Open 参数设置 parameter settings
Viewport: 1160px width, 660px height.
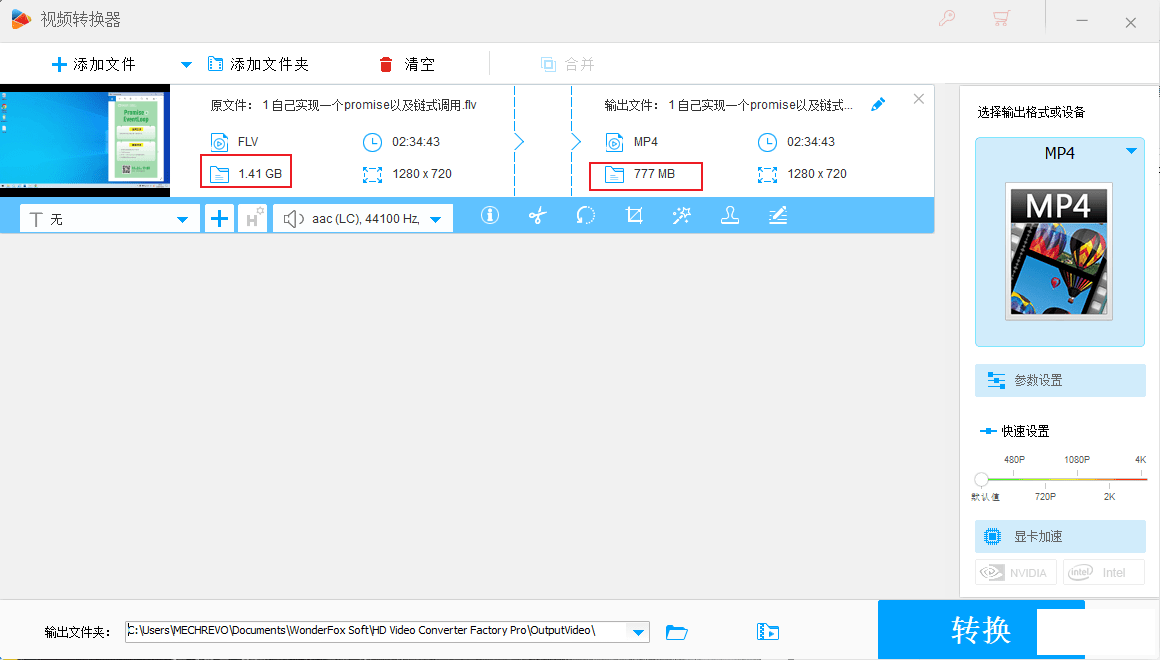point(1060,380)
